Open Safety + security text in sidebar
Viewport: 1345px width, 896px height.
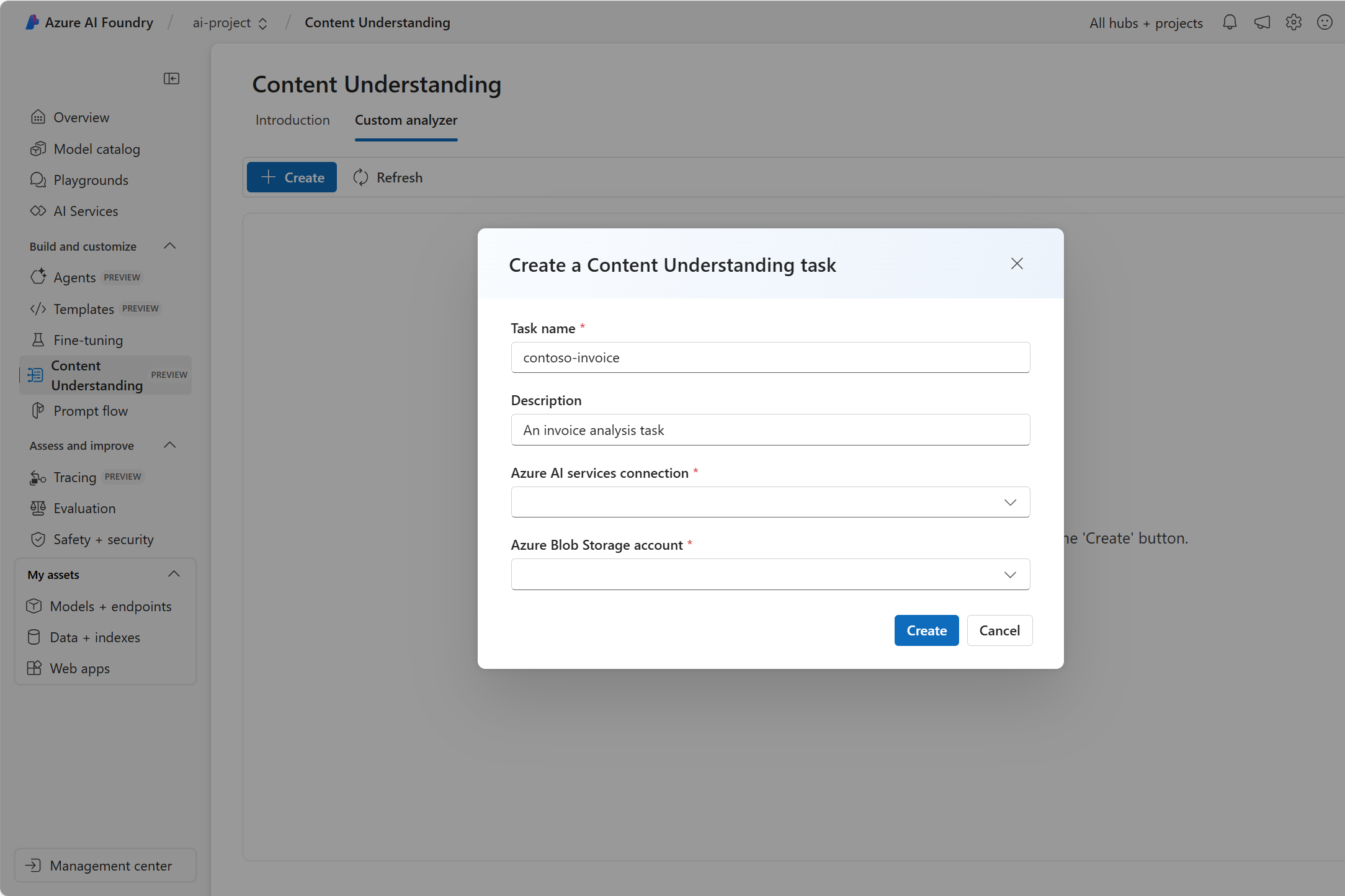(x=104, y=539)
